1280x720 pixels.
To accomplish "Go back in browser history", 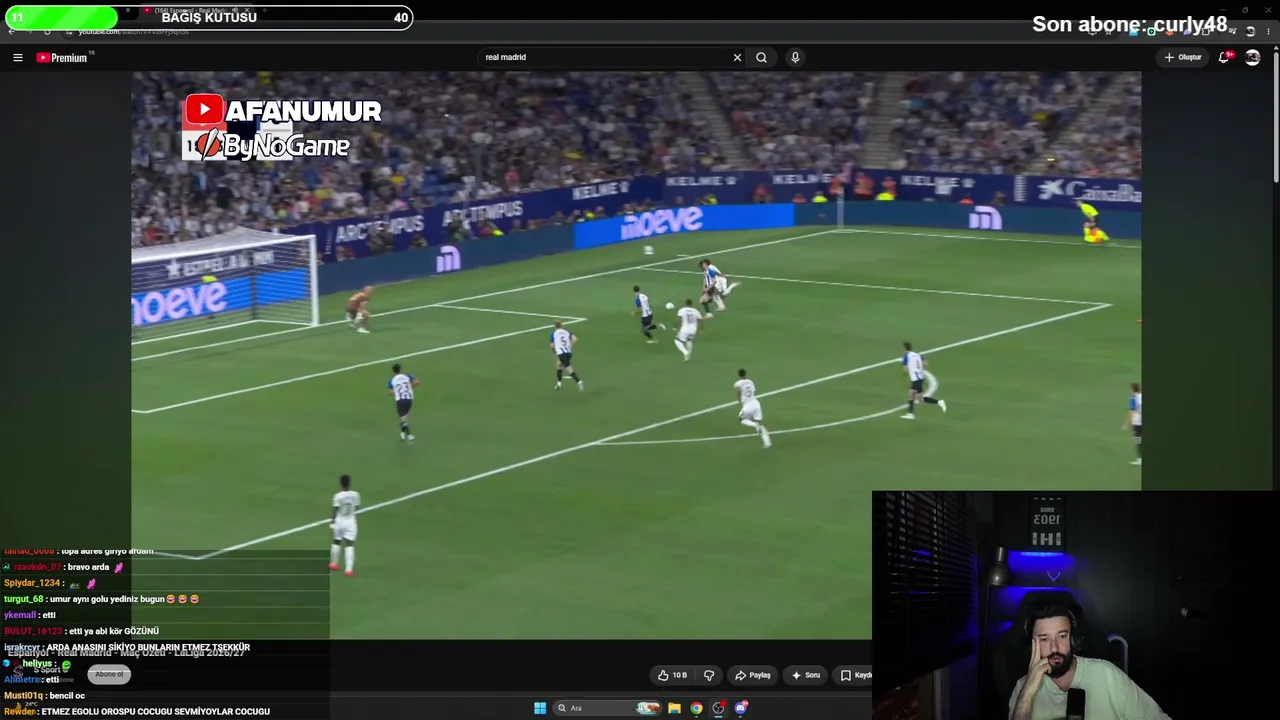I will pyautogui.click(x=12, y=31).
